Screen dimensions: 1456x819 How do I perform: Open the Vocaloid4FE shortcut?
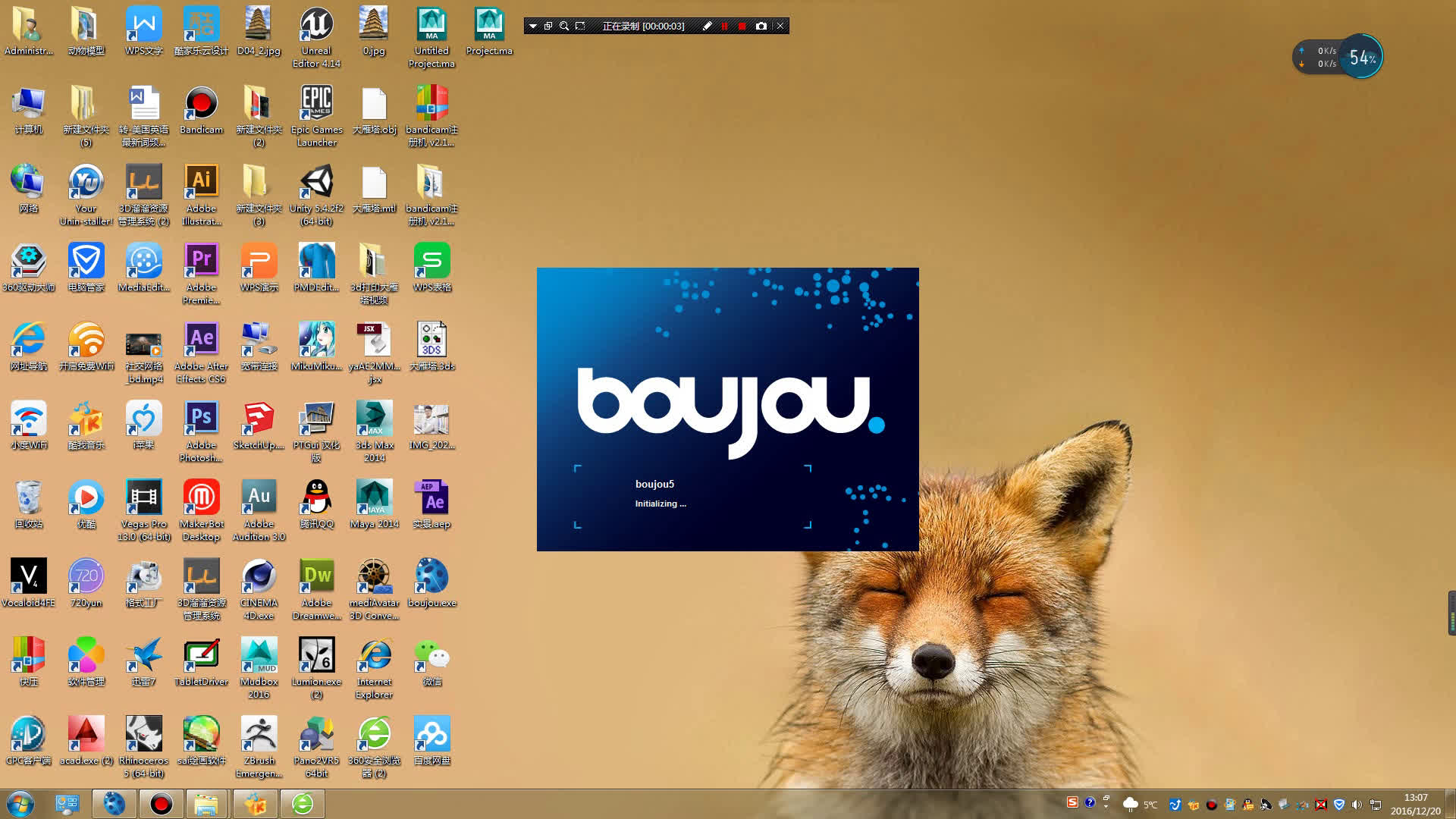coord(29,583)
